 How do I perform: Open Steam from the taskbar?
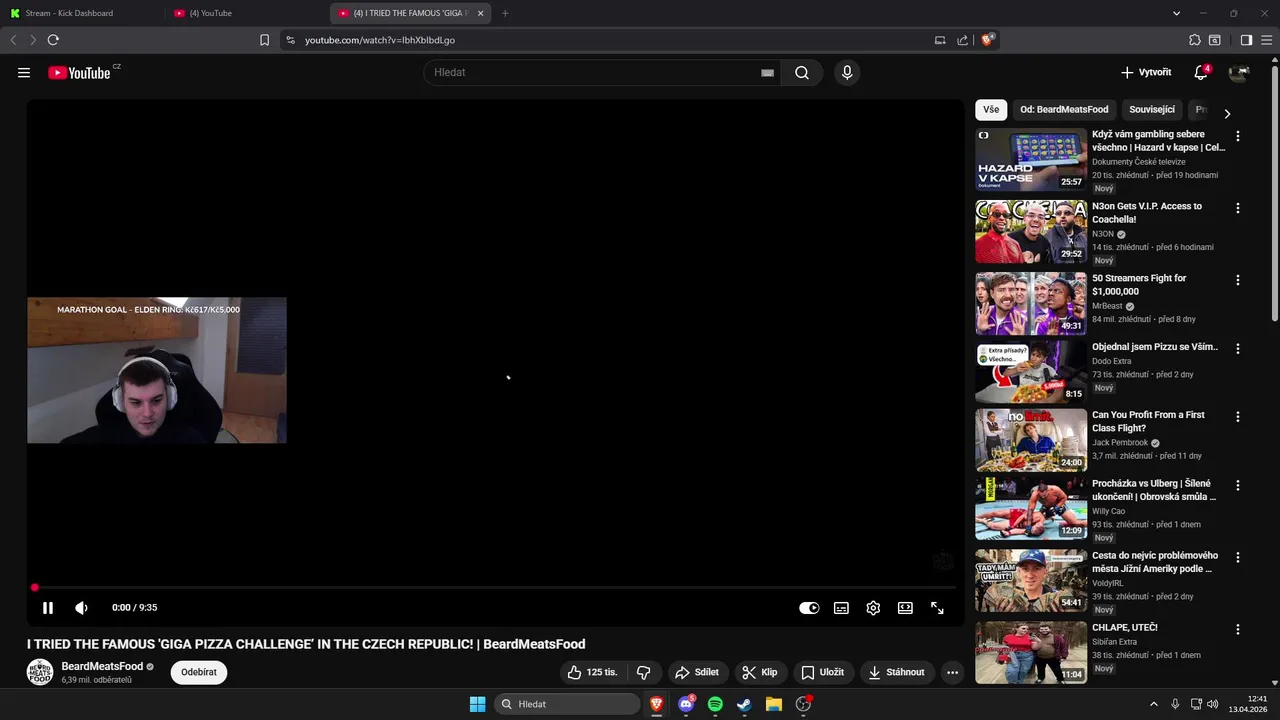click(x=744, y=704)
